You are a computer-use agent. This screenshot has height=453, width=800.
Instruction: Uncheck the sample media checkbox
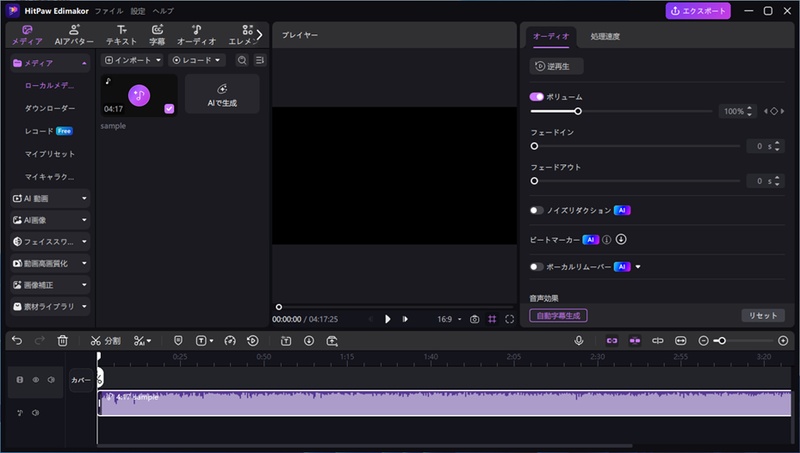tap(169, 109)
